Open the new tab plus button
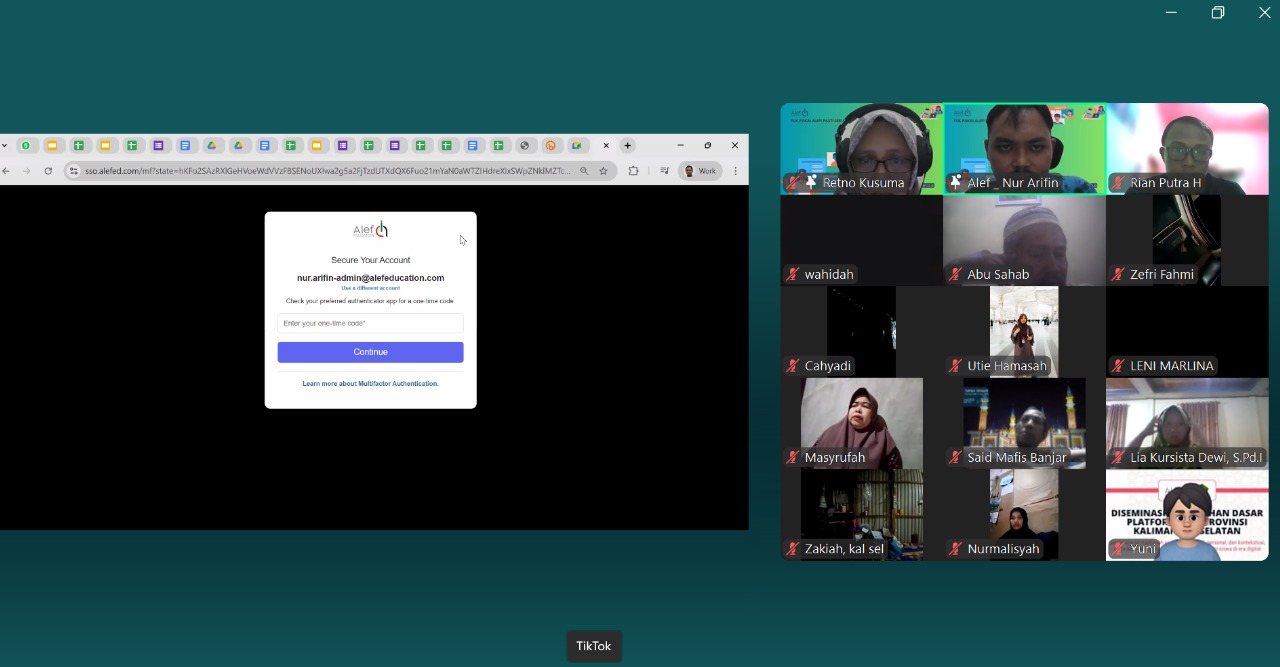Viewport: 1280px width, 667px height. (628, 146)
